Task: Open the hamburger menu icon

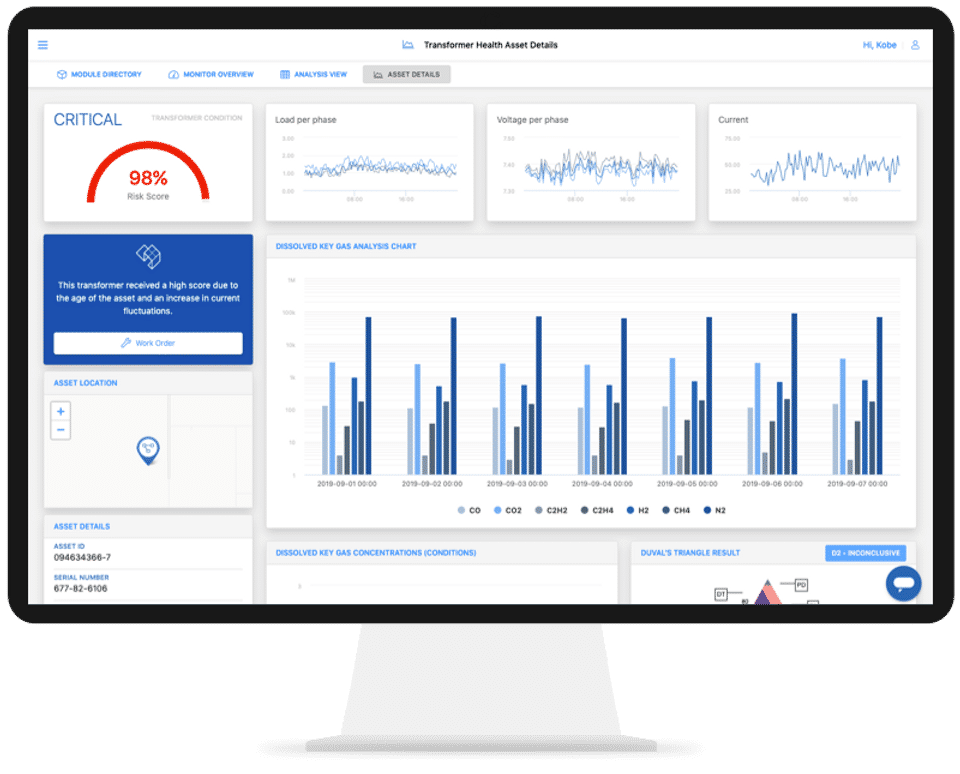Action: pyautogui.click(x=43, y=45)
